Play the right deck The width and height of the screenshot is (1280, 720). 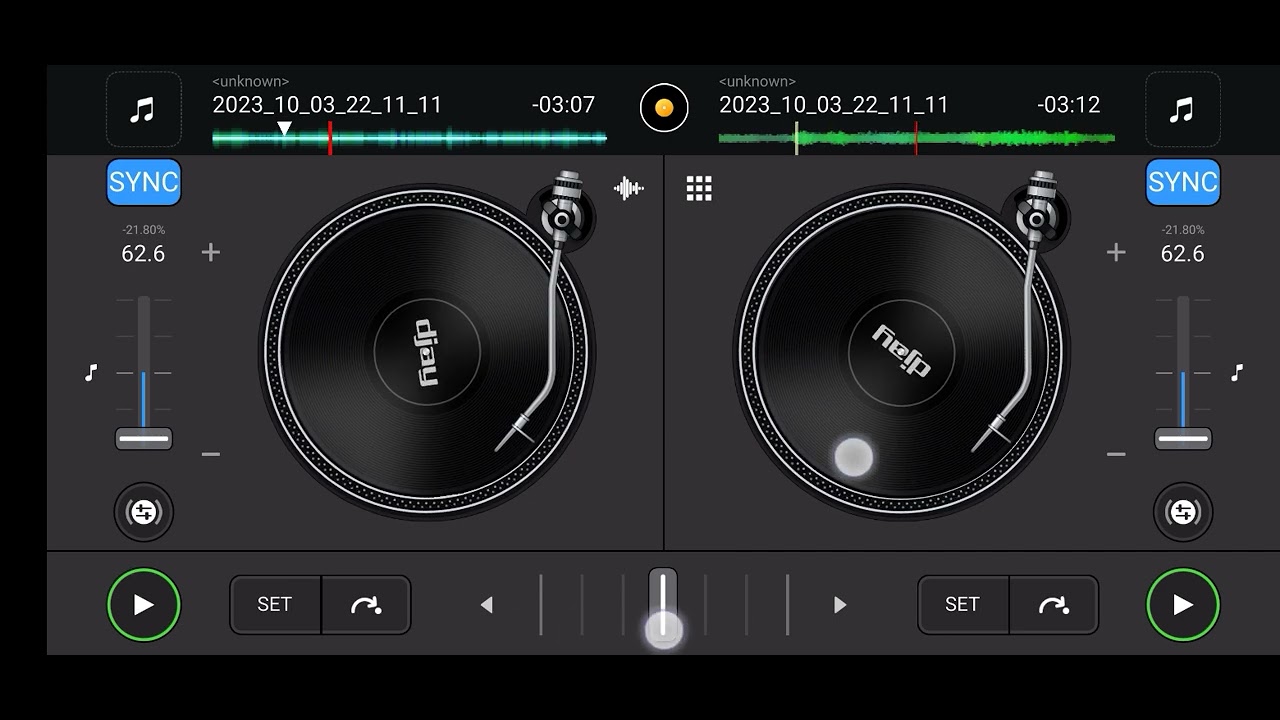[x=1183, y=604]
